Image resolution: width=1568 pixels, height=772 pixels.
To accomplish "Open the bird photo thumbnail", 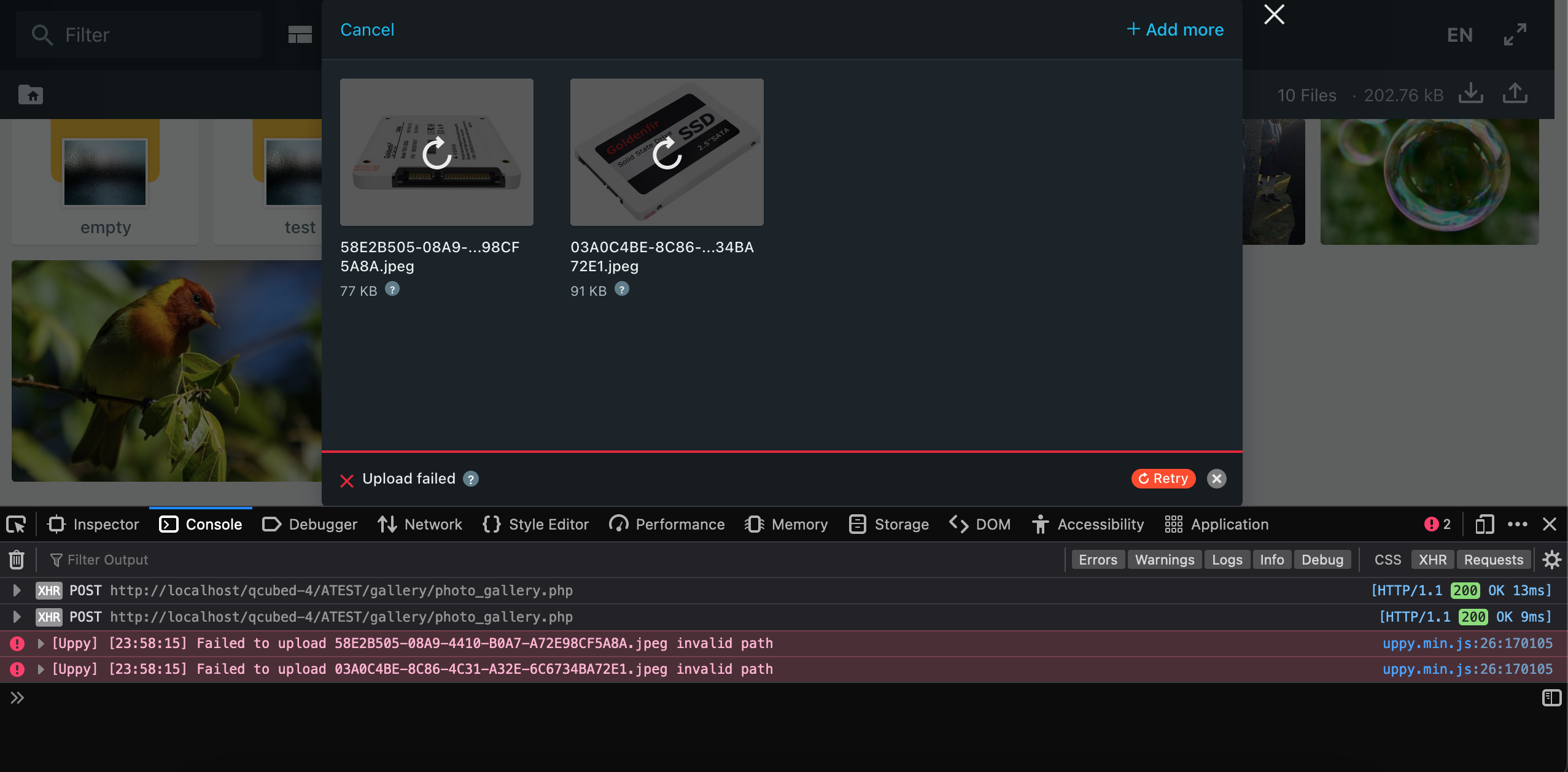I will (x=166, y=371).
